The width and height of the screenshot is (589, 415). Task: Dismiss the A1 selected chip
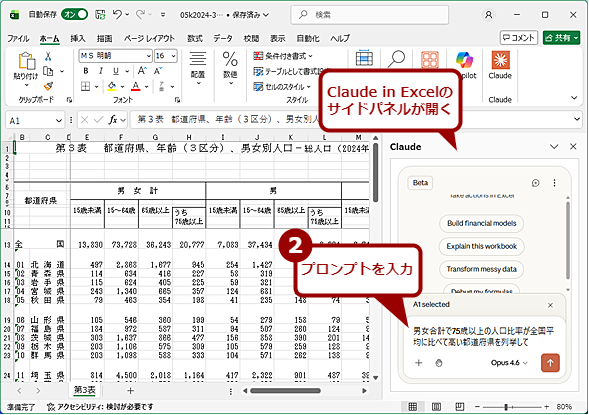pyautogui.click(x=550, y=305)
